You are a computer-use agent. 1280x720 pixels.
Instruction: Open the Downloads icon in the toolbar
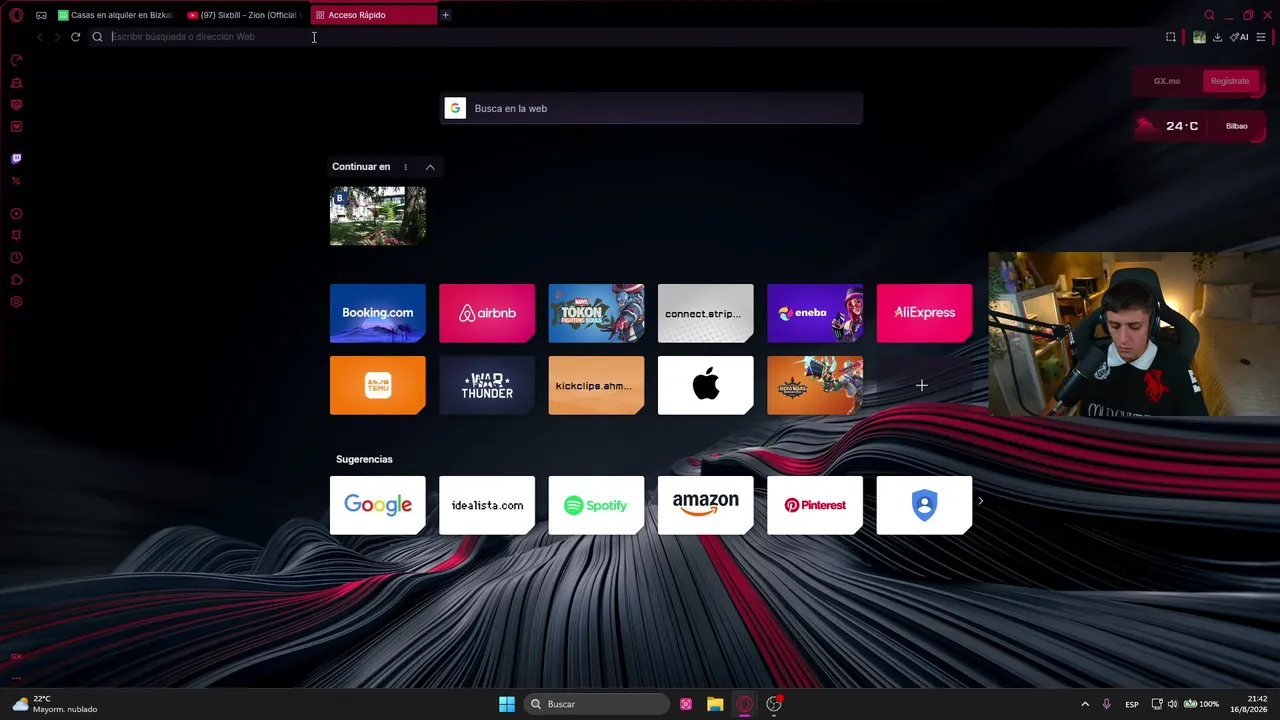[x=1217, y=37]
